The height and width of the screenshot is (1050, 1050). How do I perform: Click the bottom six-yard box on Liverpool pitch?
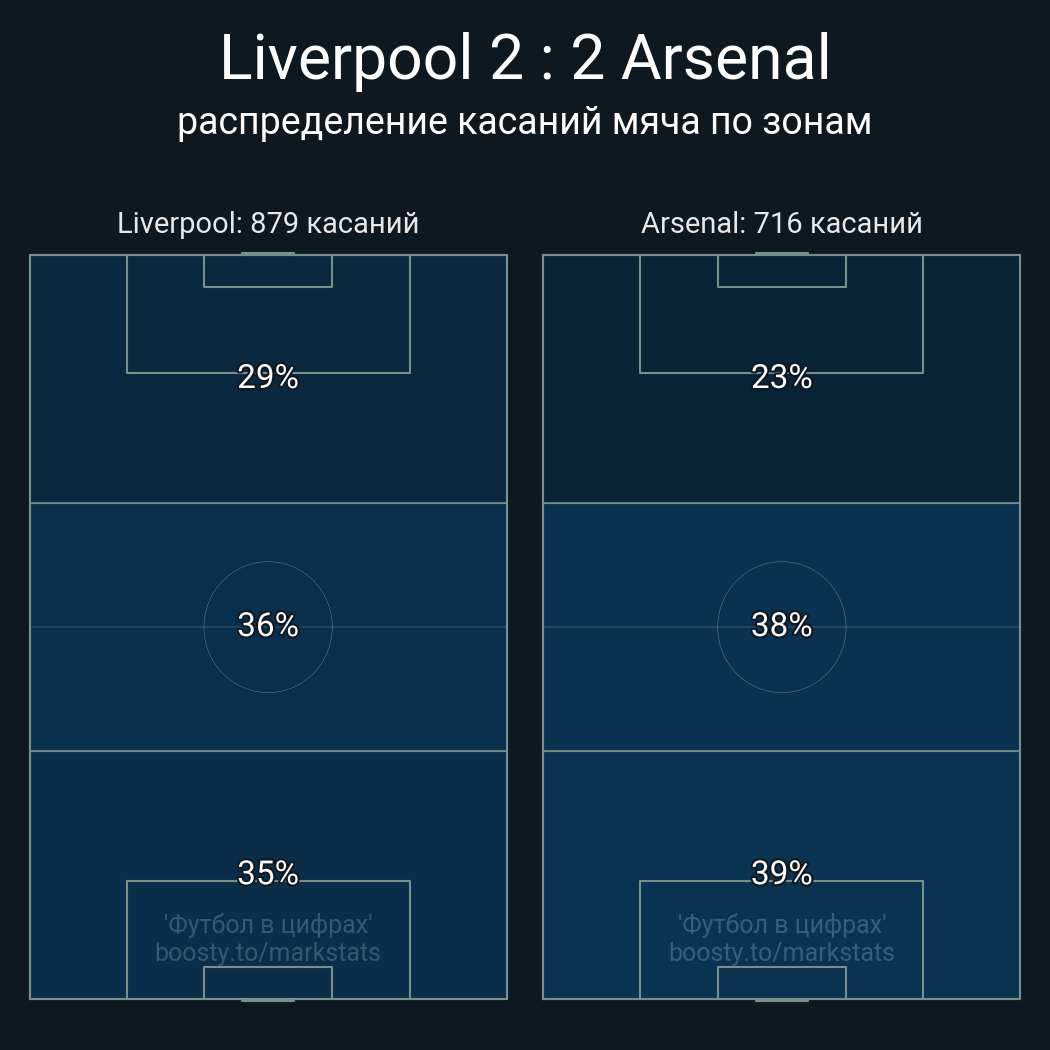268,982
